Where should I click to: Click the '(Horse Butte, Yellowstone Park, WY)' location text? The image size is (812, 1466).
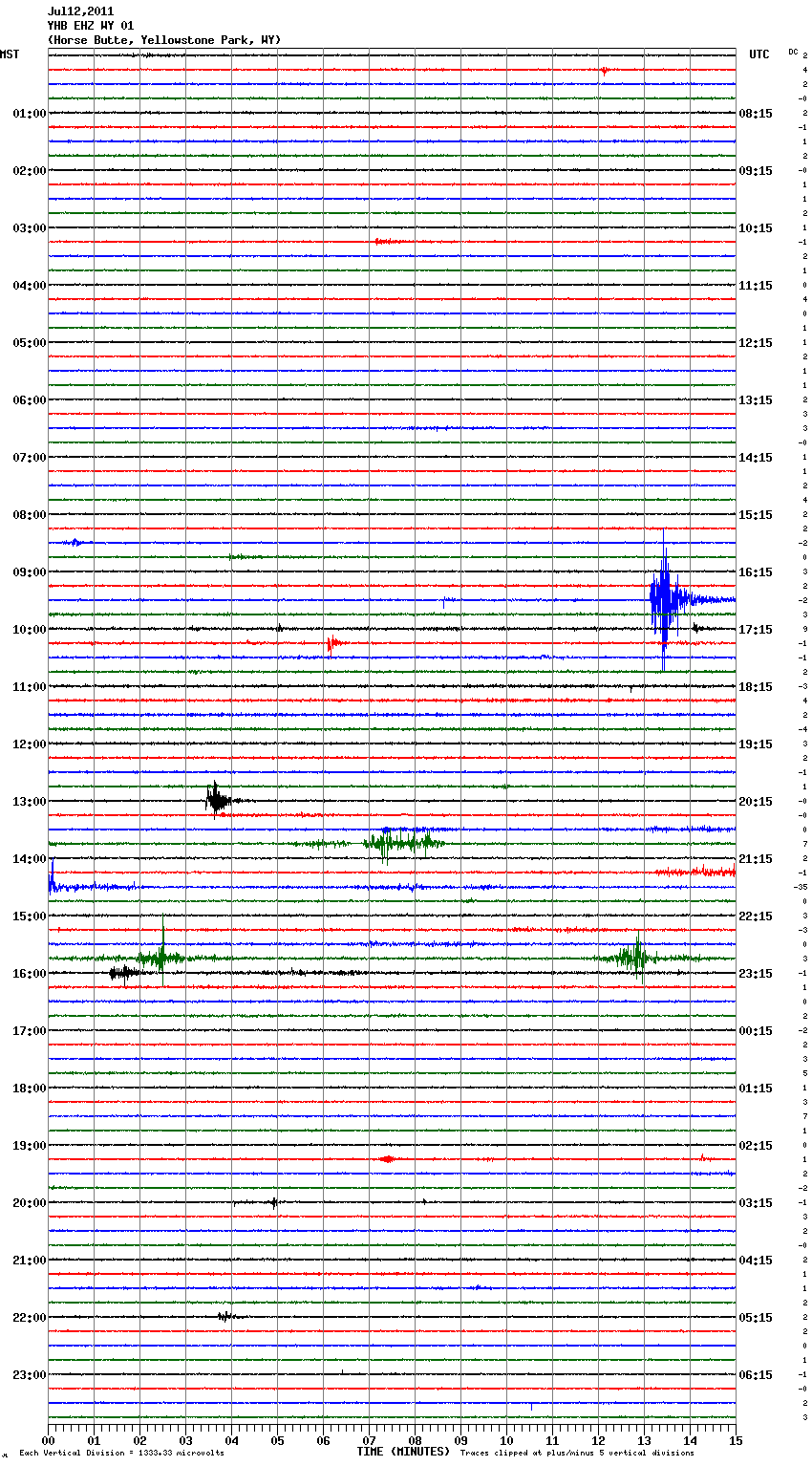point(164,40)
